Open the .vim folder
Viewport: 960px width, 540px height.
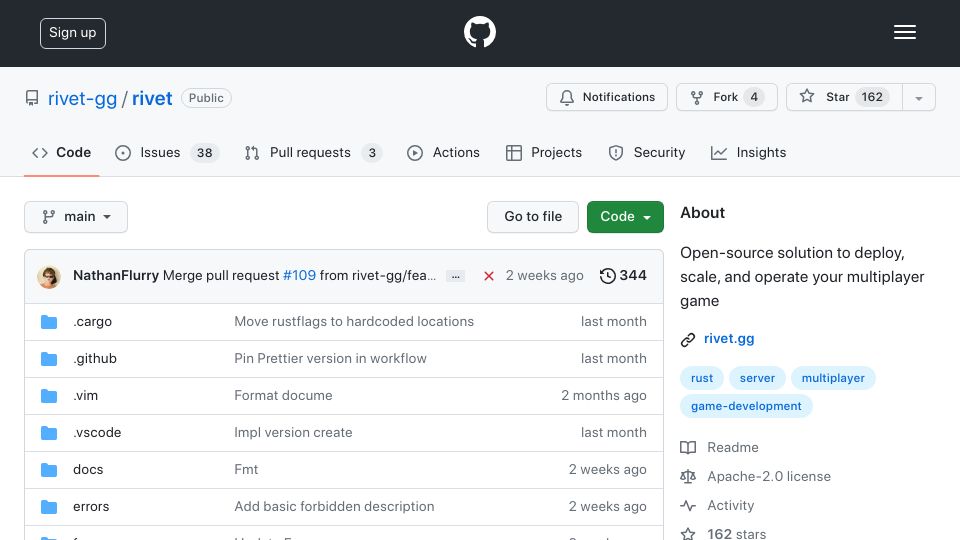tap(86, 396)
